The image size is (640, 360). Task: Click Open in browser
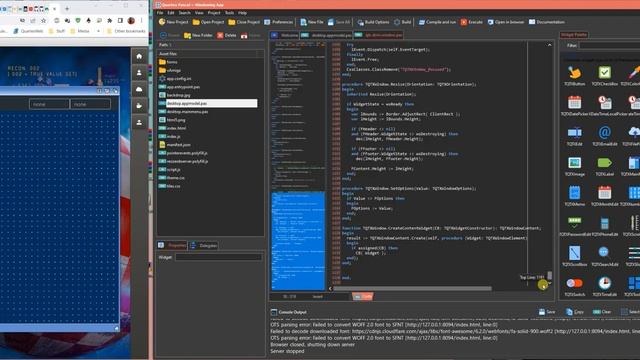(506, 22)
